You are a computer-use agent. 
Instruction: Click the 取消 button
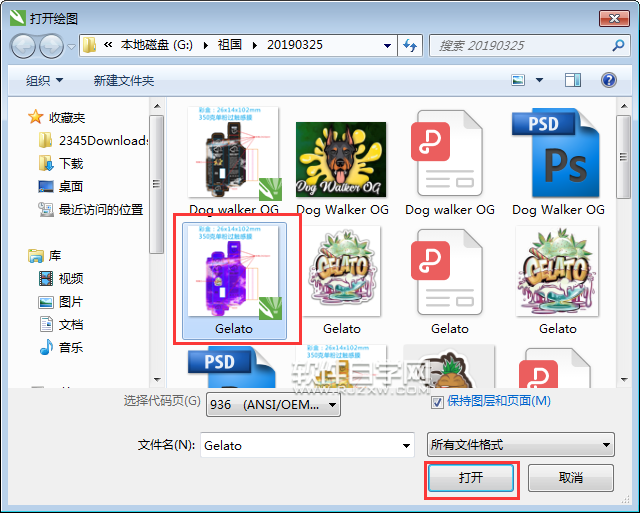pyautogui.click(x=571, y=478)
